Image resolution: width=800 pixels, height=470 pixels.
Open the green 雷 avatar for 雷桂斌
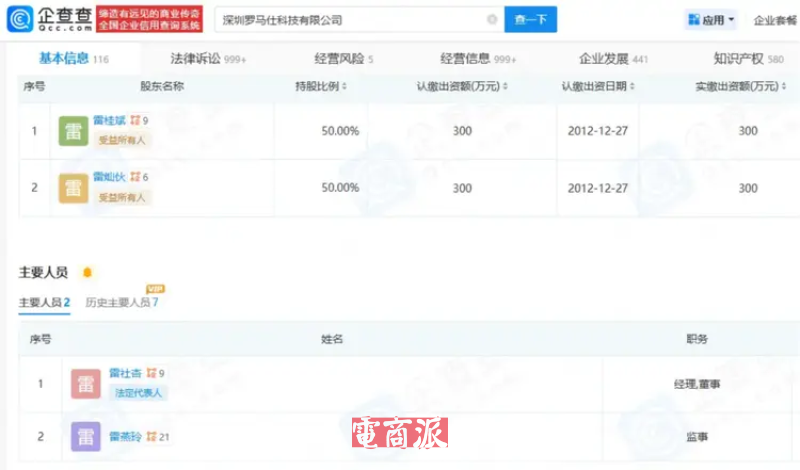click(73, 131)
